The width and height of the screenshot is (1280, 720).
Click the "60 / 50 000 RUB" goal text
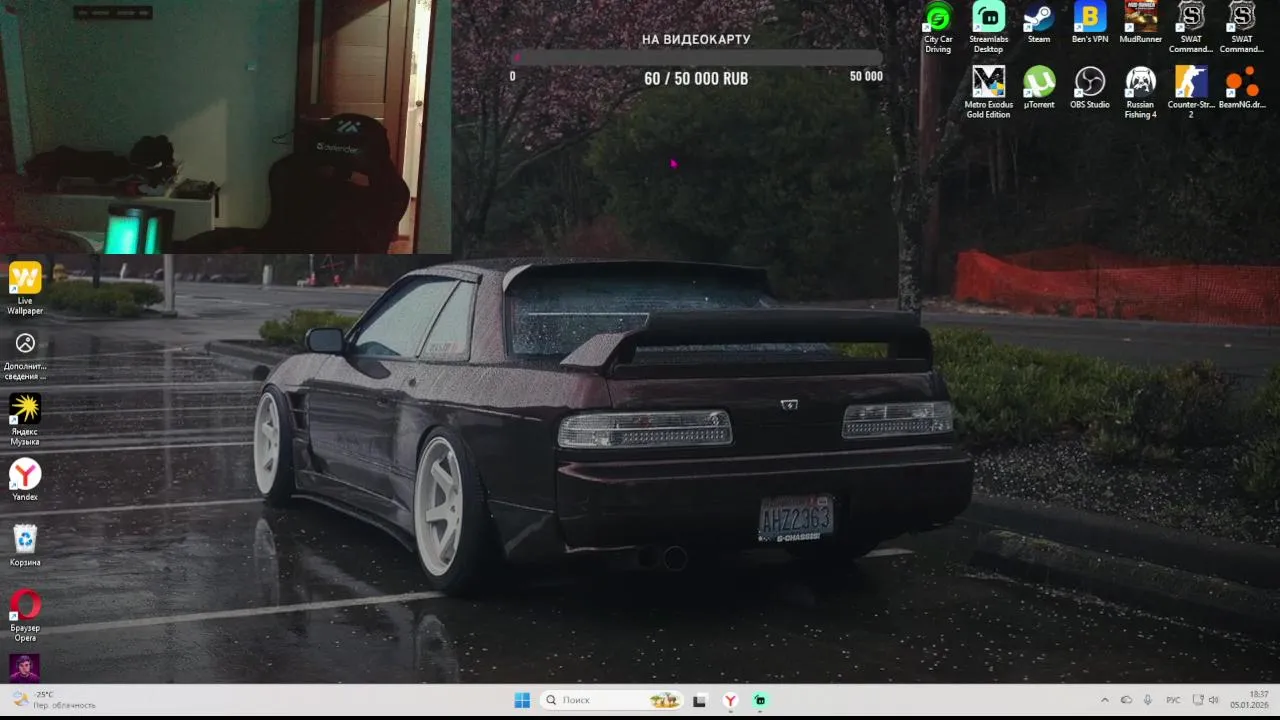(696, 78)
